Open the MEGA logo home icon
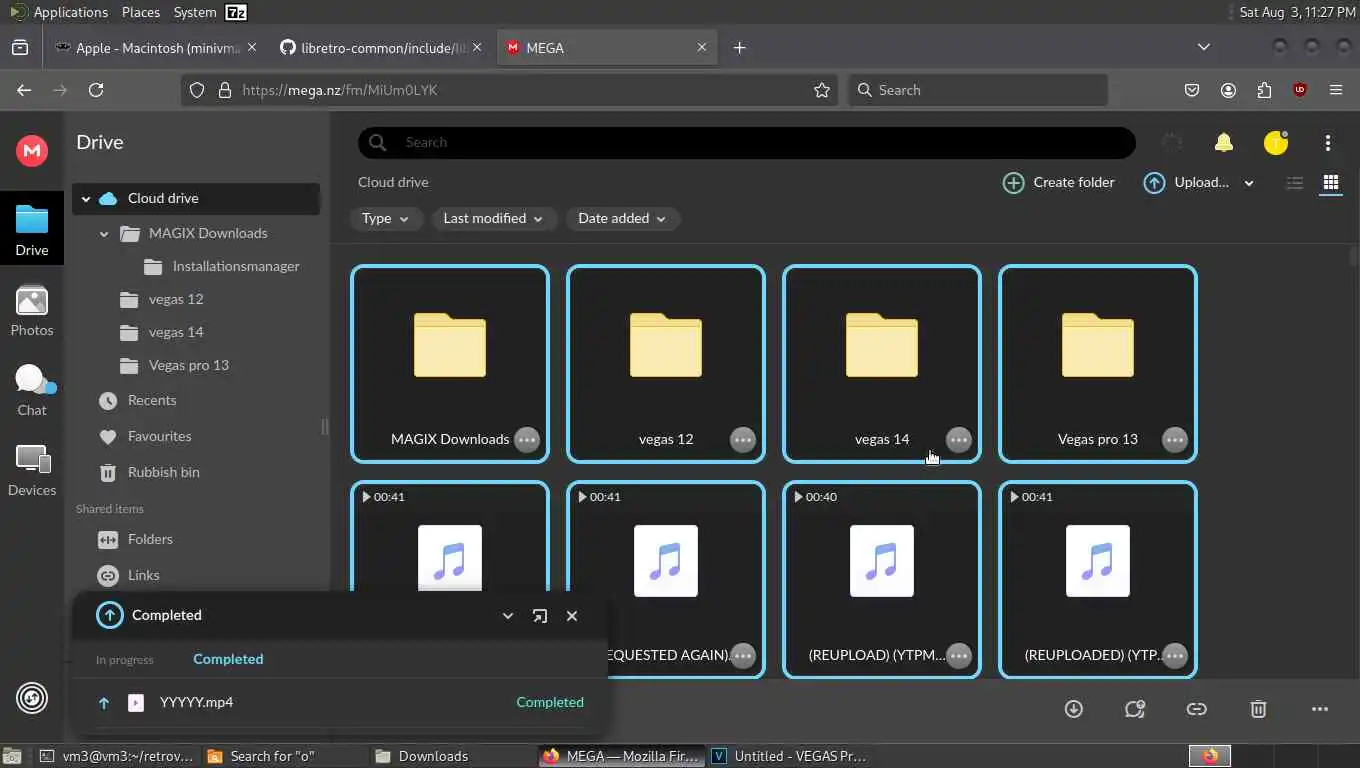The height and width of the screenshot is (768, 1360). 32,150
